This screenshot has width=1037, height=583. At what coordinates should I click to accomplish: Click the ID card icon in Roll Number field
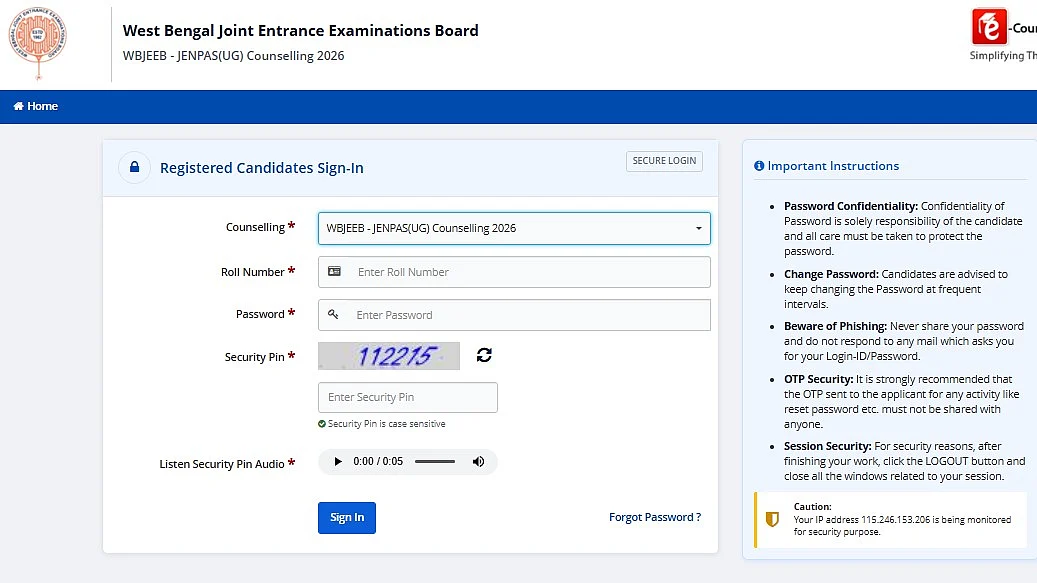pyautogui.click(x=335, y=272)
